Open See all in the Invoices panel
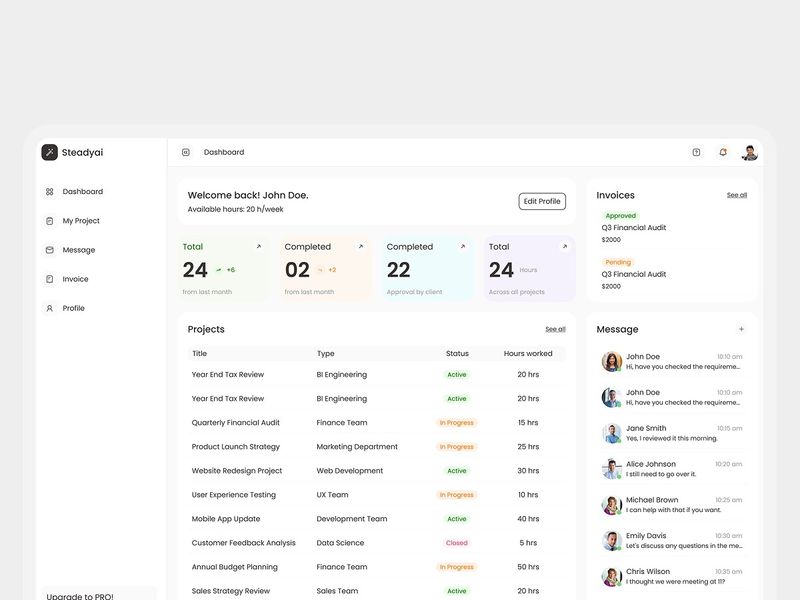Screen dimensions: 800x600 coord(737,194)
